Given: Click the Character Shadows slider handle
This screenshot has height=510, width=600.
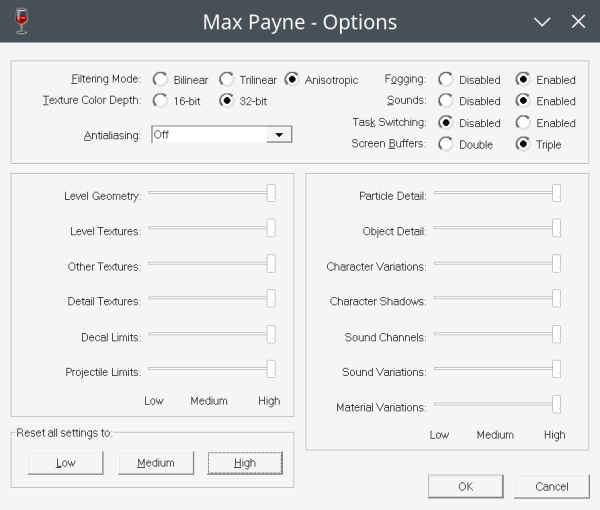Looking at the screenshot, I should click(x=556, y=298).
